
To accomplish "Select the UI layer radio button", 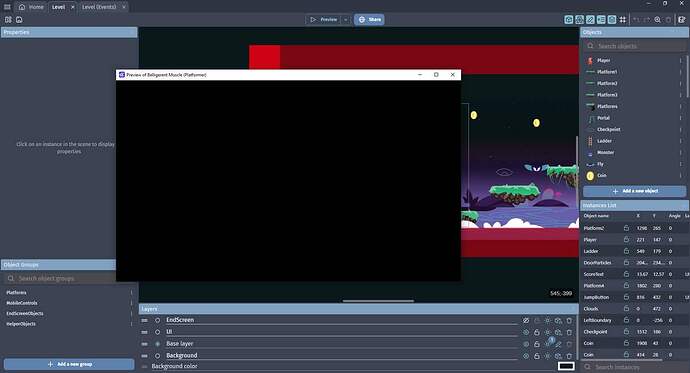I will 158,332.
